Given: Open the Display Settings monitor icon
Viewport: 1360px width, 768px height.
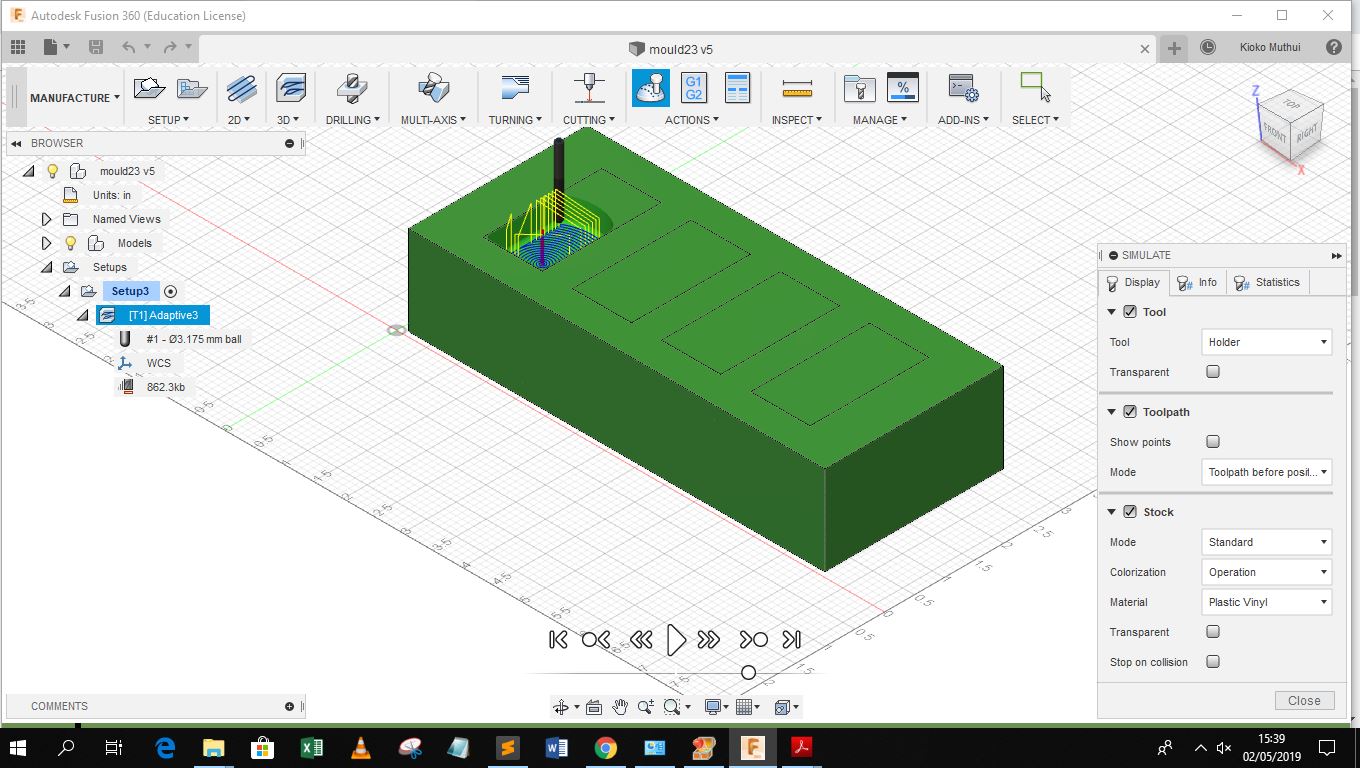Looking at the screenshot, I should (713, 707).
